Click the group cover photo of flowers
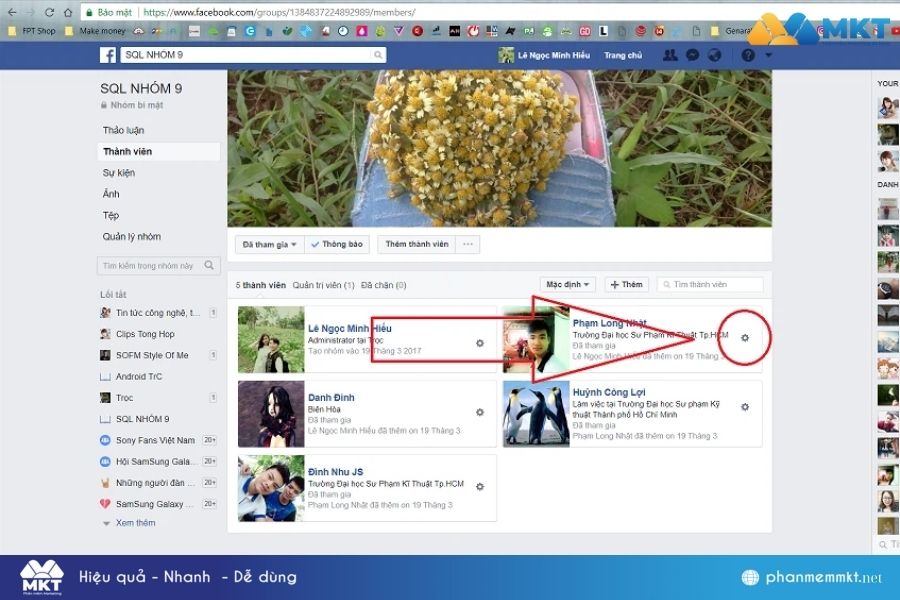 [499, 149]
